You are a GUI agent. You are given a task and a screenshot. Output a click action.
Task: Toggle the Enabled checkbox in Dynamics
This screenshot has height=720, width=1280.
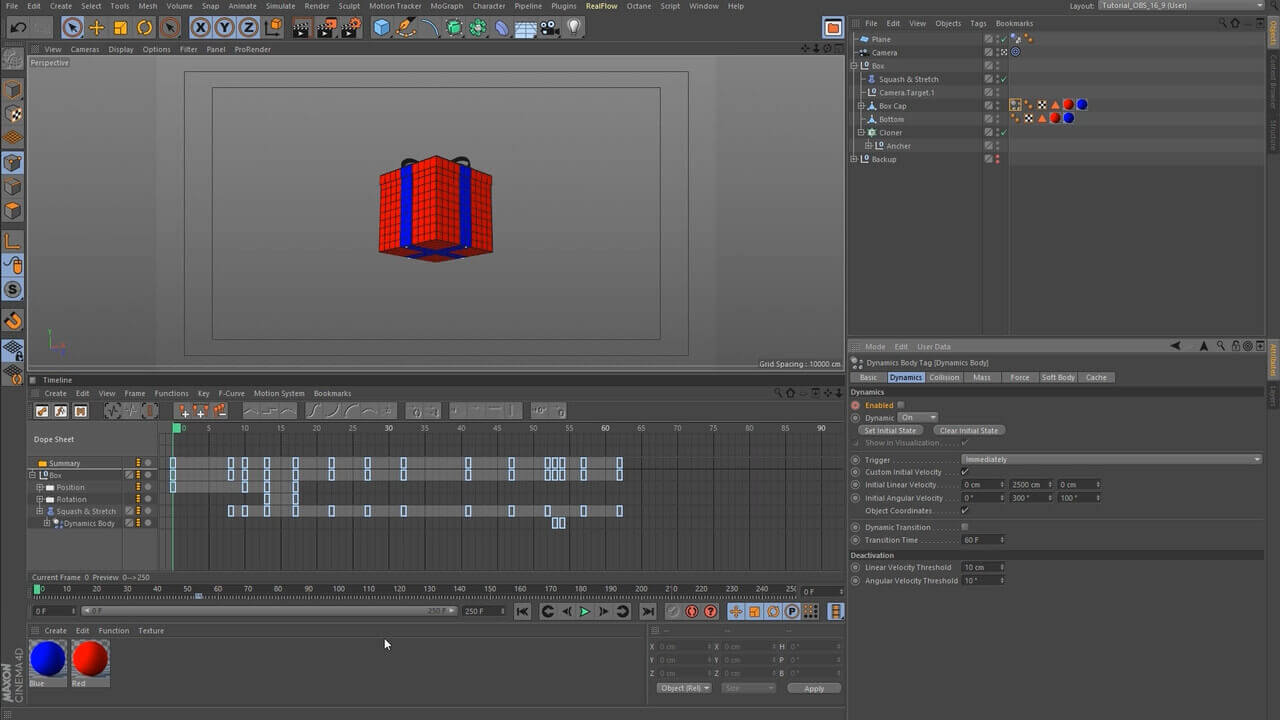[901, 405]
